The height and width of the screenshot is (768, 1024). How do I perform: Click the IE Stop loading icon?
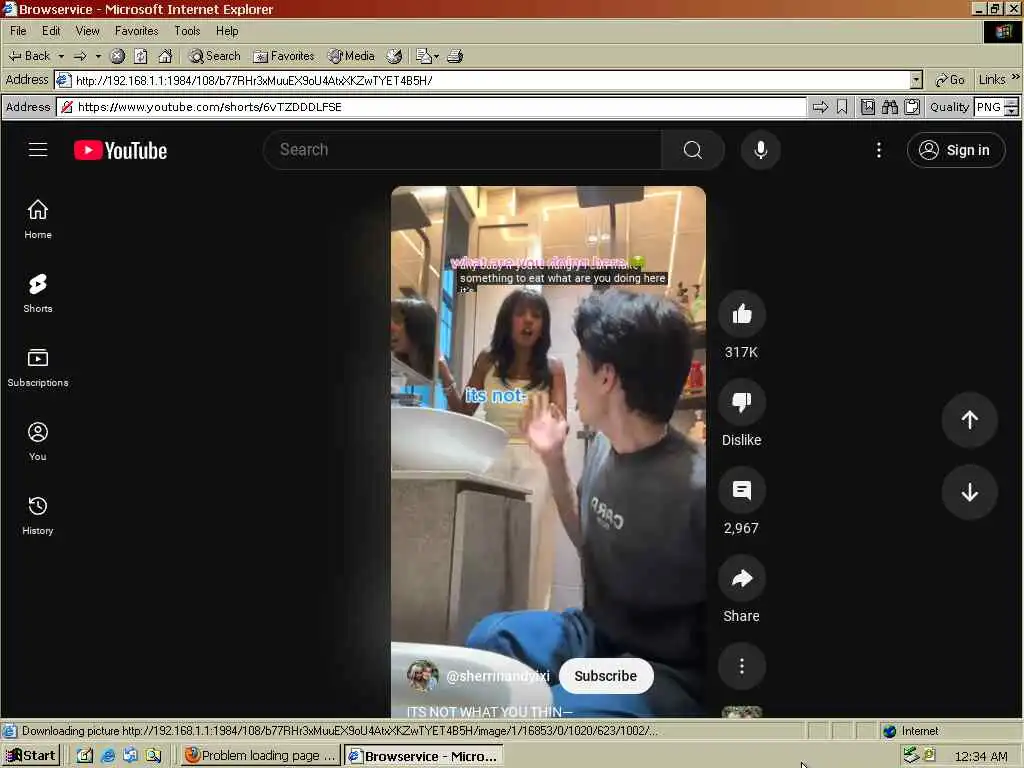tap(118, 56)
